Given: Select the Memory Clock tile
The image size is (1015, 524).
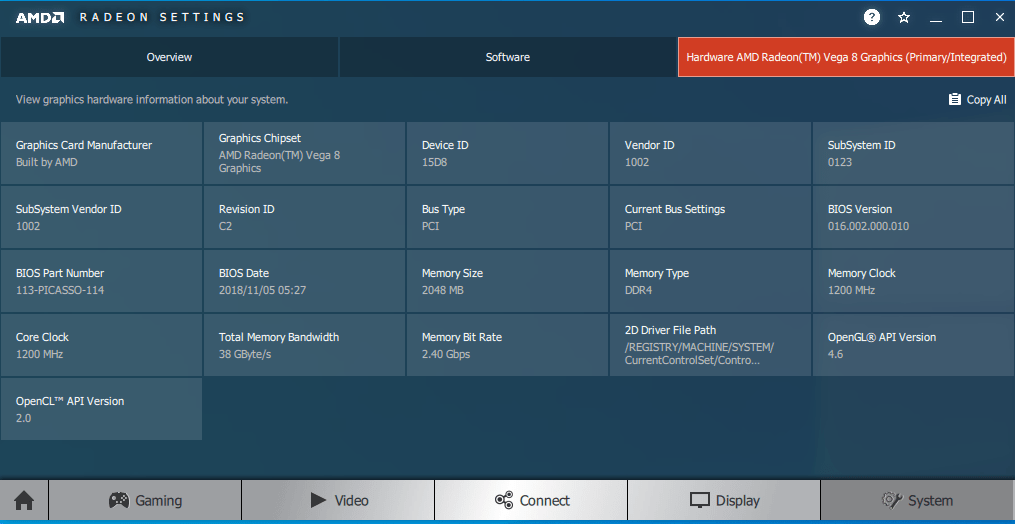Looking at the screenshot, I should [x=913, y=281].
